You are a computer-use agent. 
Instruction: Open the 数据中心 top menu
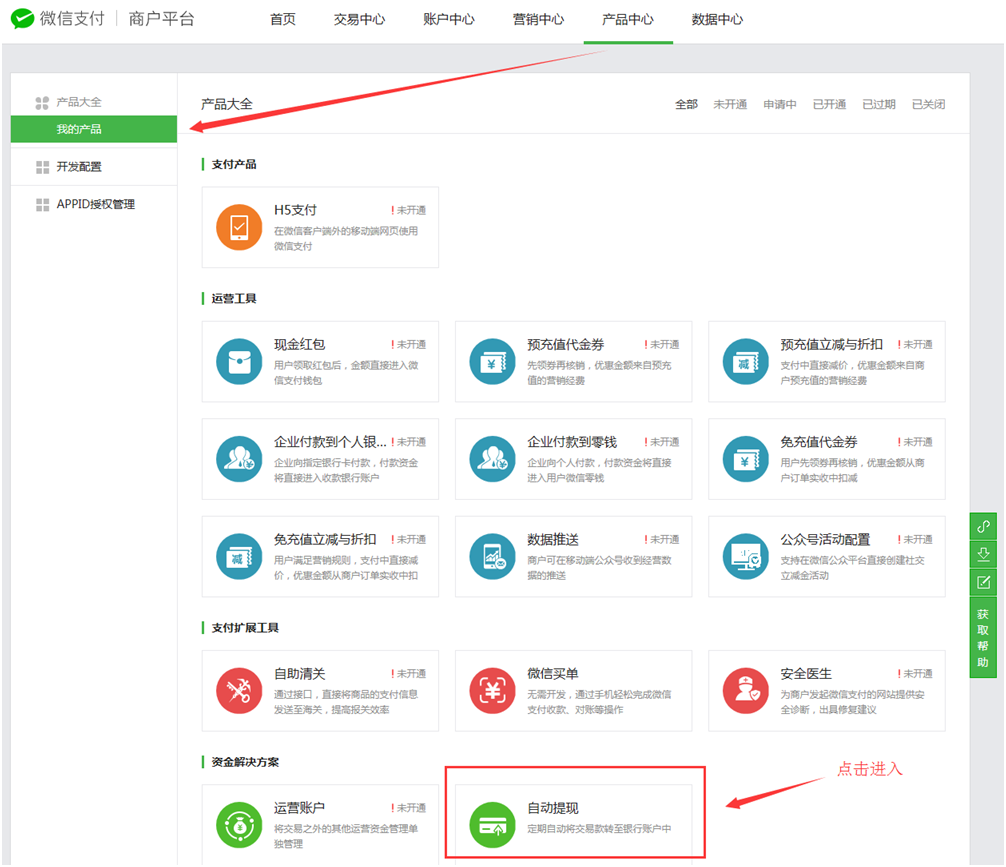coord(717,19)
